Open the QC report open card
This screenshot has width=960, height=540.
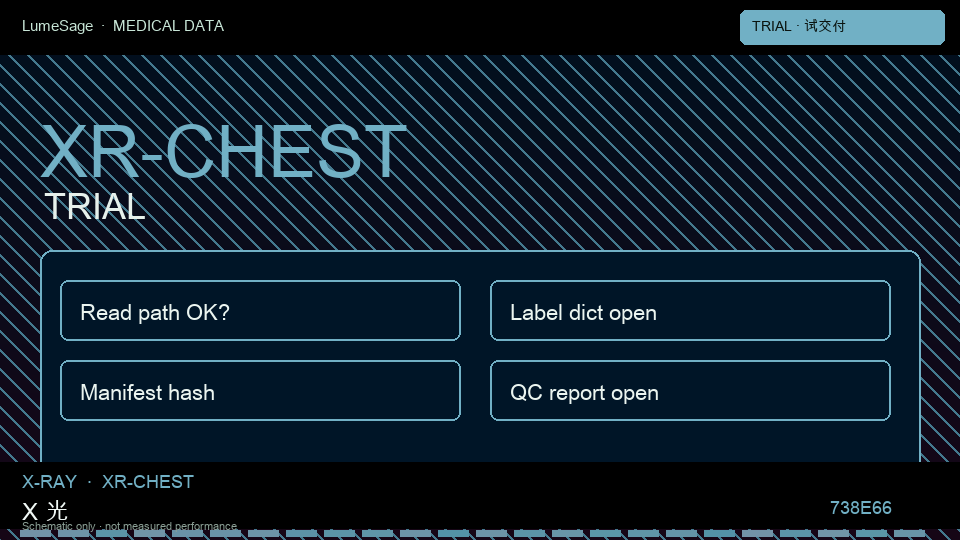point(690,391)
